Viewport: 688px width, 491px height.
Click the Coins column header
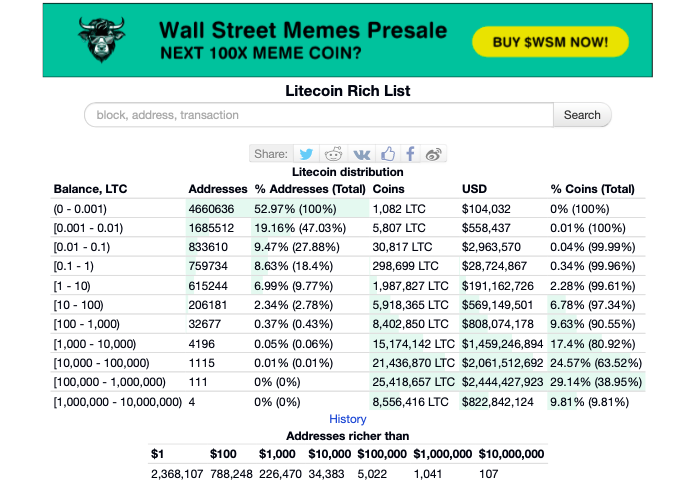(388, 189)
